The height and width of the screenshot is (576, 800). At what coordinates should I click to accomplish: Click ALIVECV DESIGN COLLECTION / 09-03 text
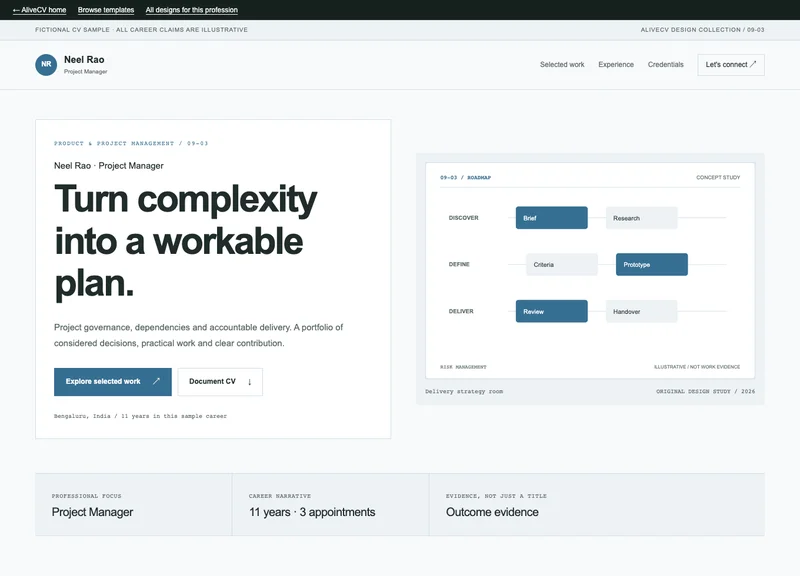702,30
